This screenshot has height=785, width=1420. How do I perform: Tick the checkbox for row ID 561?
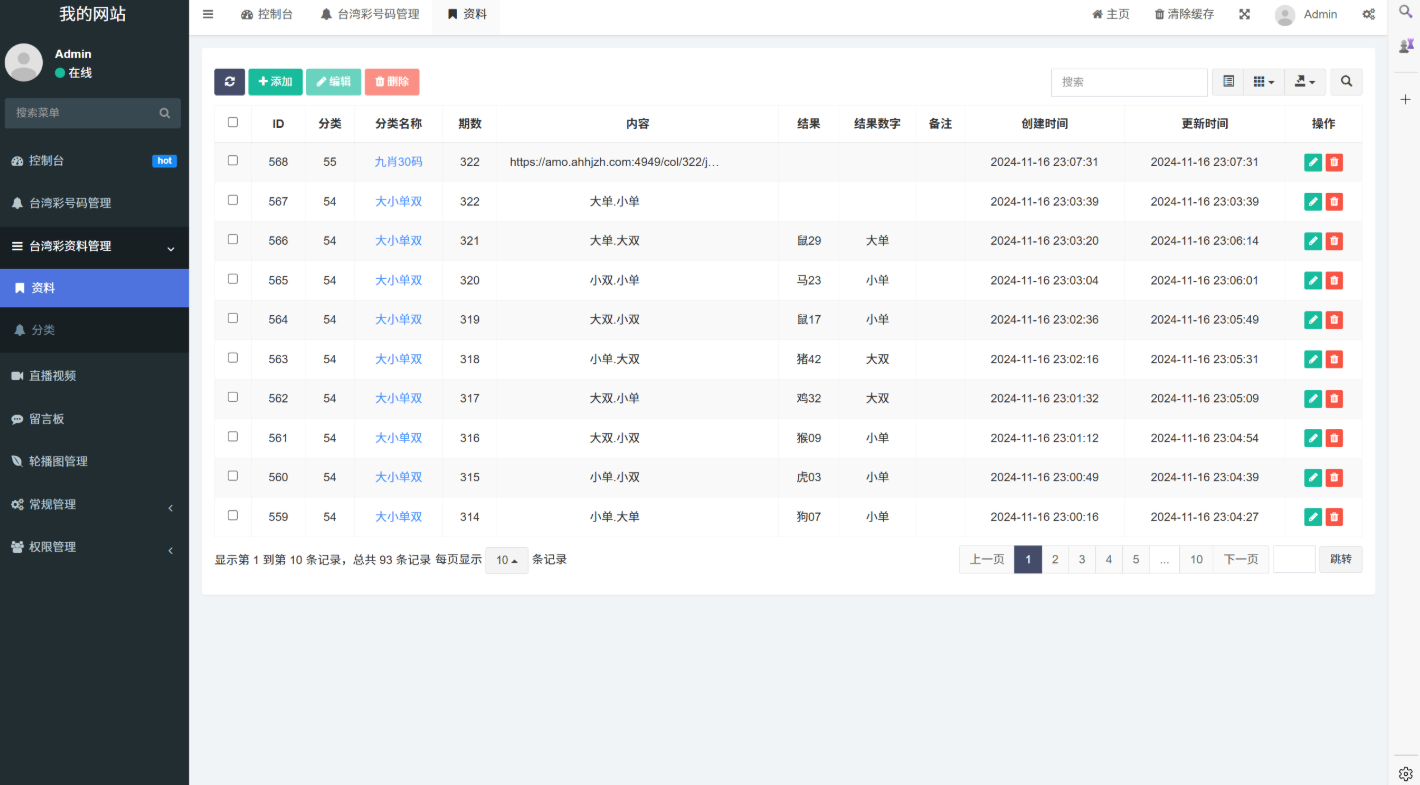pyautogui.click(x=233, y=437)
